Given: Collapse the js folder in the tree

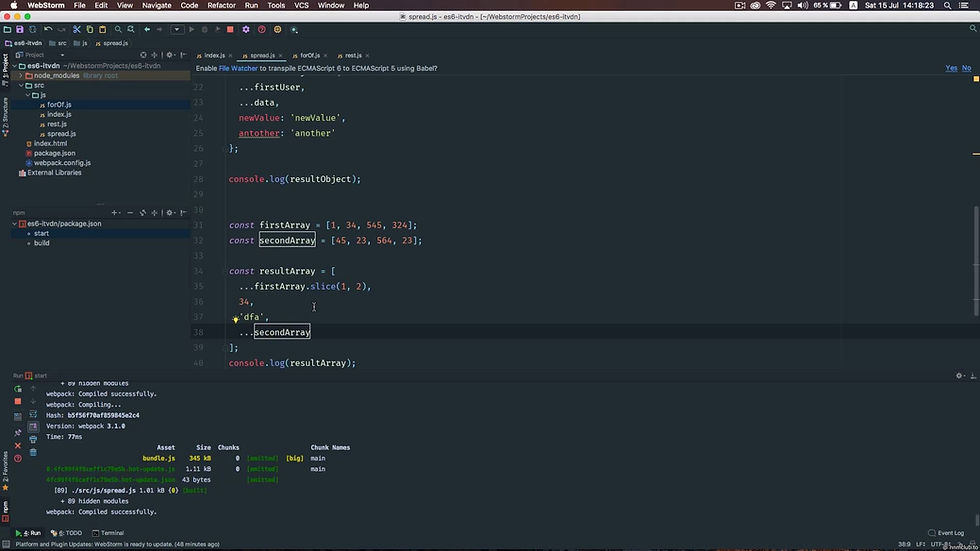Looking at the screenshot, I should (x=28, y=95).
